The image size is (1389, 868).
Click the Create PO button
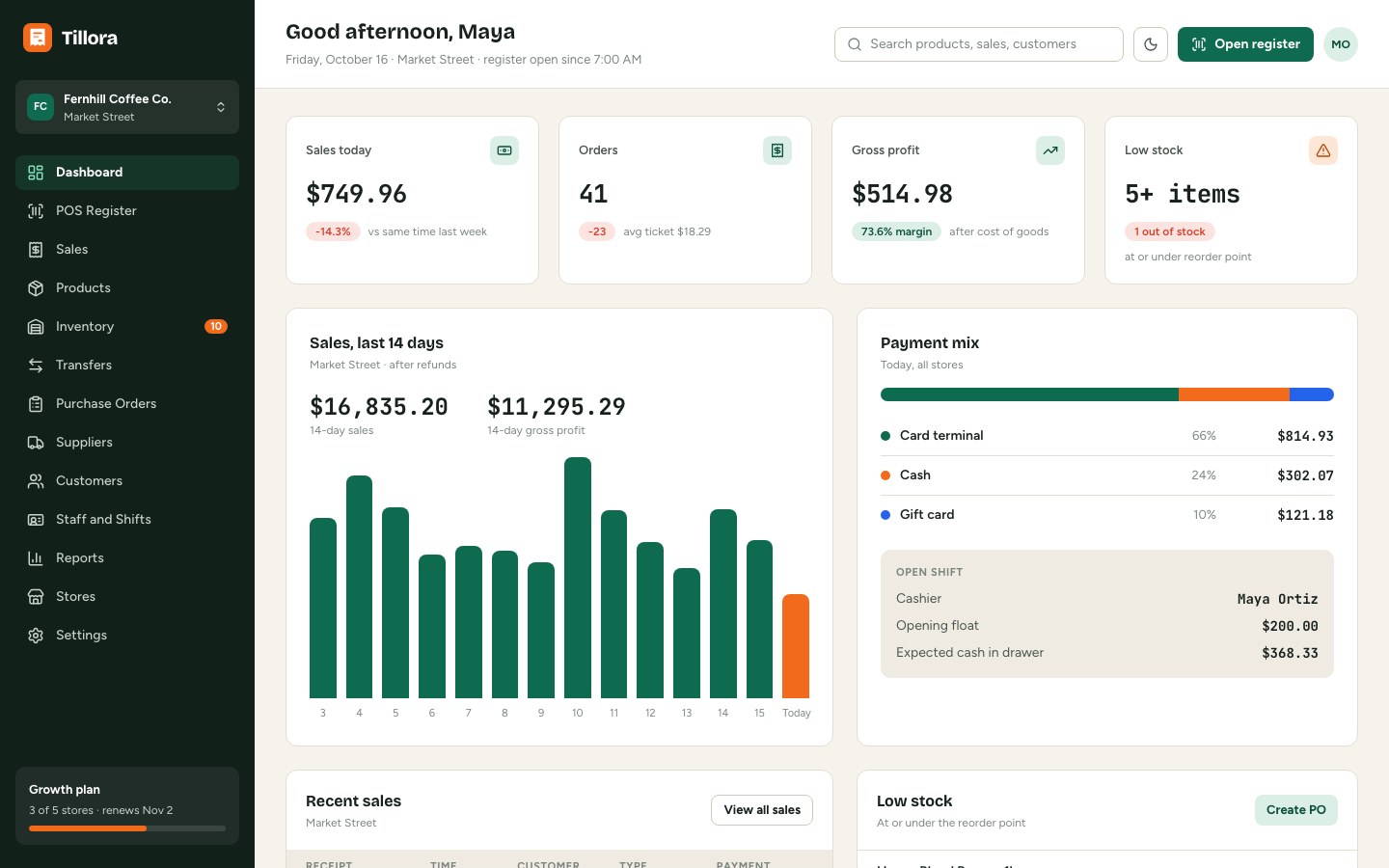(x=1296, y=810)
